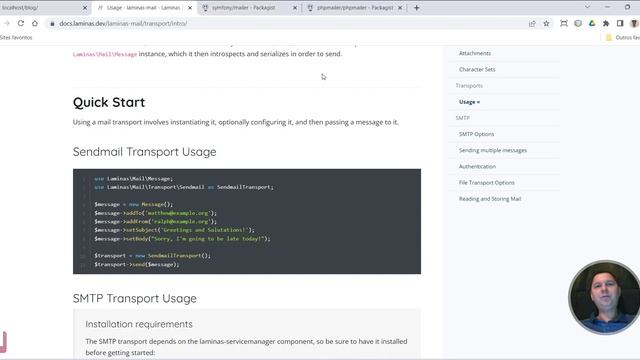The image size is (640, 360).
Task: Open Character Sets in the sidebar
Action: pyautogui.click(x=477, y=69)
